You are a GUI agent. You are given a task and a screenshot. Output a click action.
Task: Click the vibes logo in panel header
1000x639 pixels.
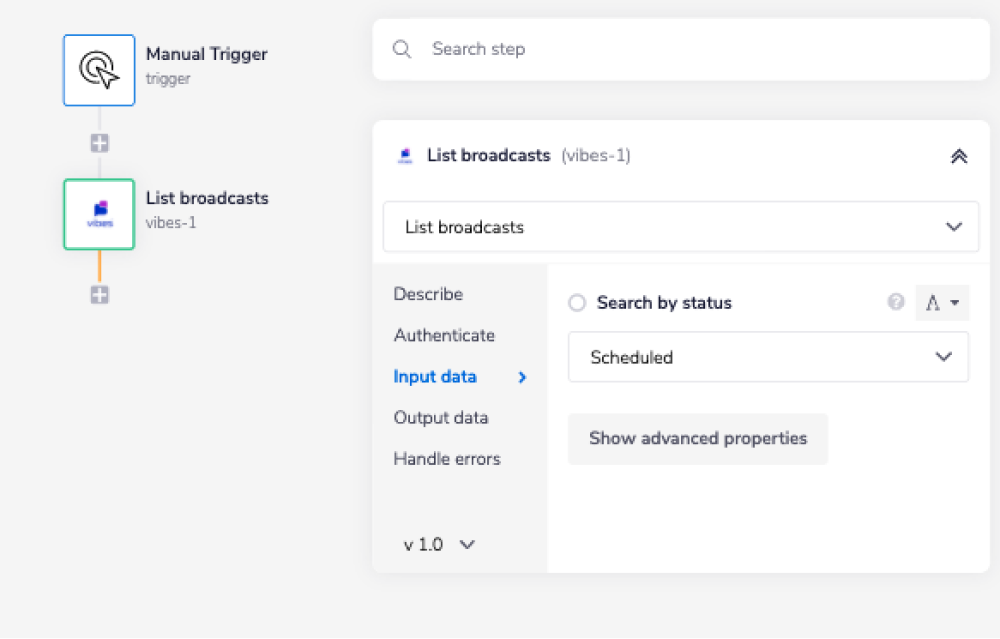pos(405,156)
